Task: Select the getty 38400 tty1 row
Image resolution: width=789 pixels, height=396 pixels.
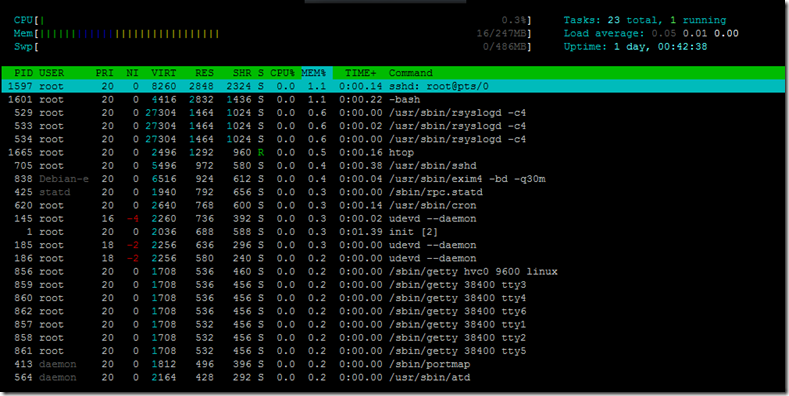Action: coord(393,325)
